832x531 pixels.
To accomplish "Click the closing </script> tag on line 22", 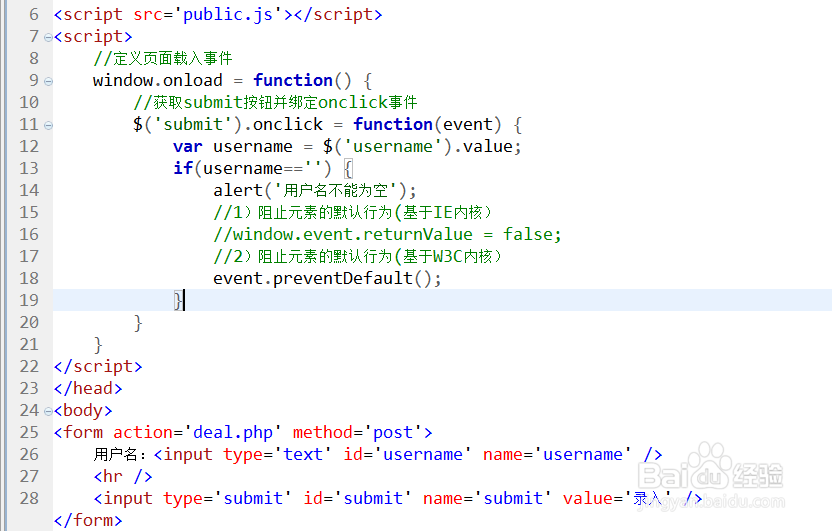I will tap(98, 367).
